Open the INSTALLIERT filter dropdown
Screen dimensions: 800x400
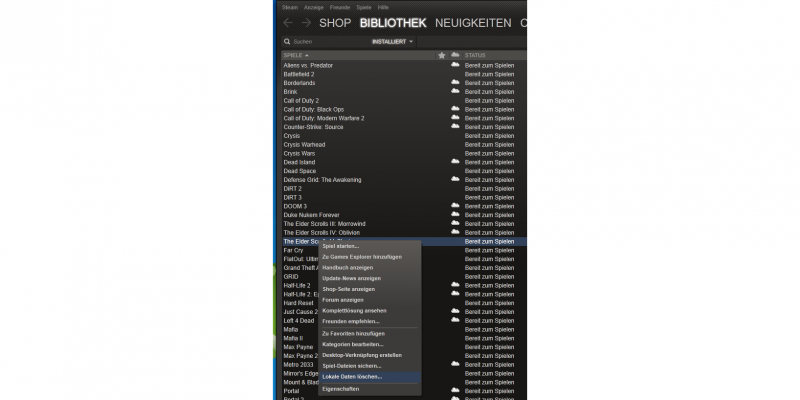(x=392, y=42)
